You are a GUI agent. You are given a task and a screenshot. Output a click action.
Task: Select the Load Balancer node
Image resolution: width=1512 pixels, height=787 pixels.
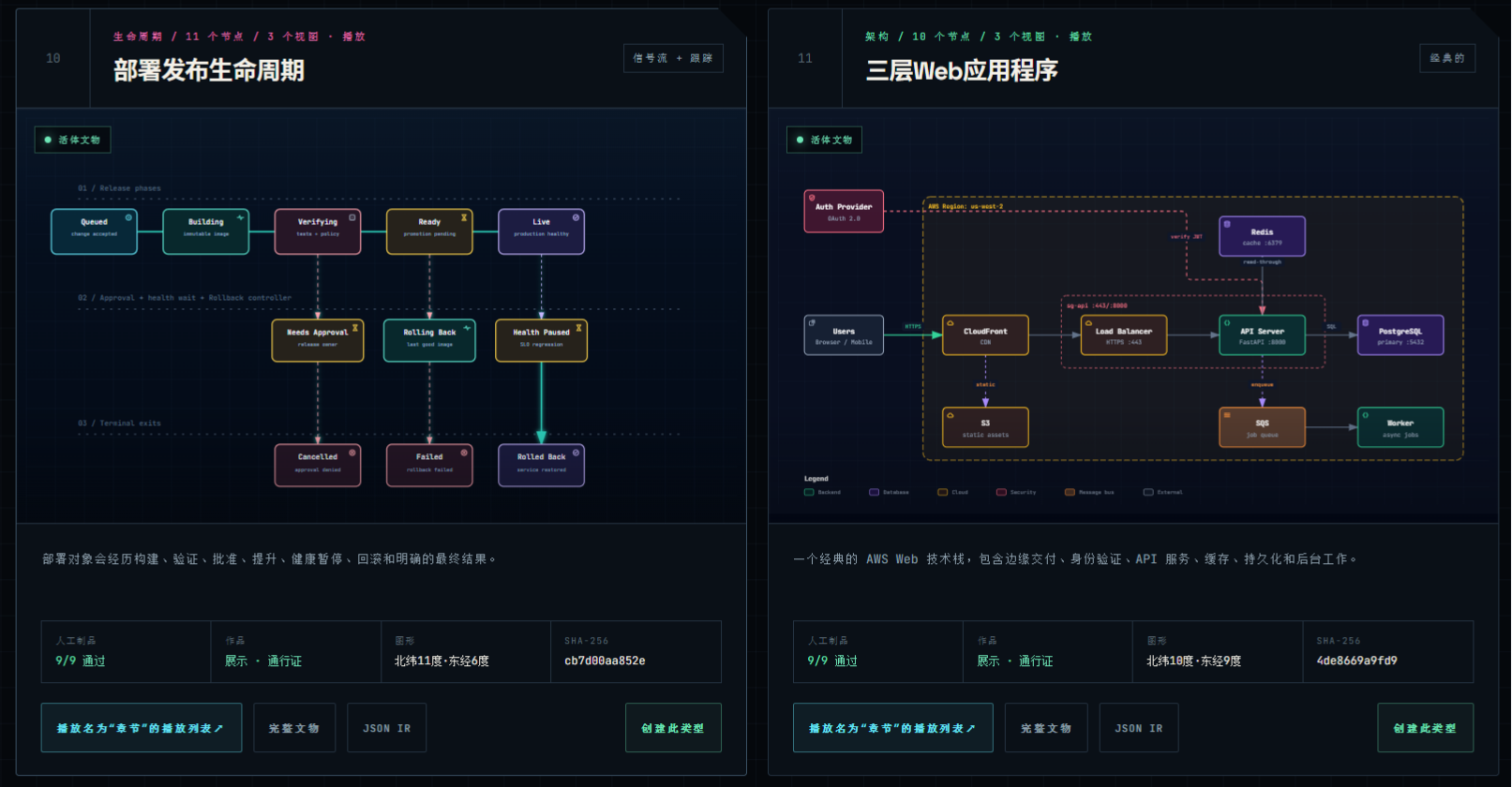[1124, 335]
